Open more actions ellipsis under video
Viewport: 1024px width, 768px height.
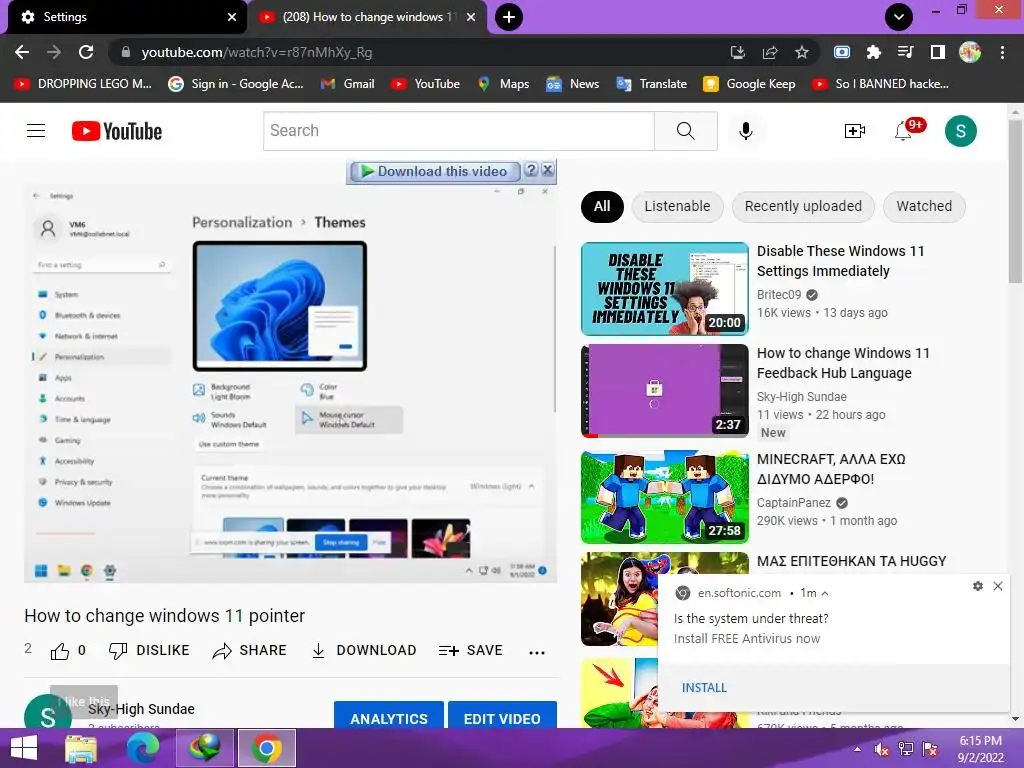537,652
